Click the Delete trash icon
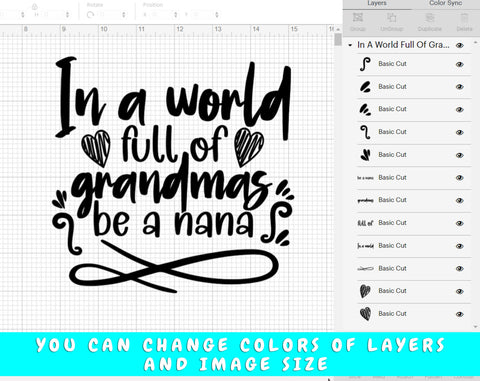 pyautogui.click(x=464, y=17)
